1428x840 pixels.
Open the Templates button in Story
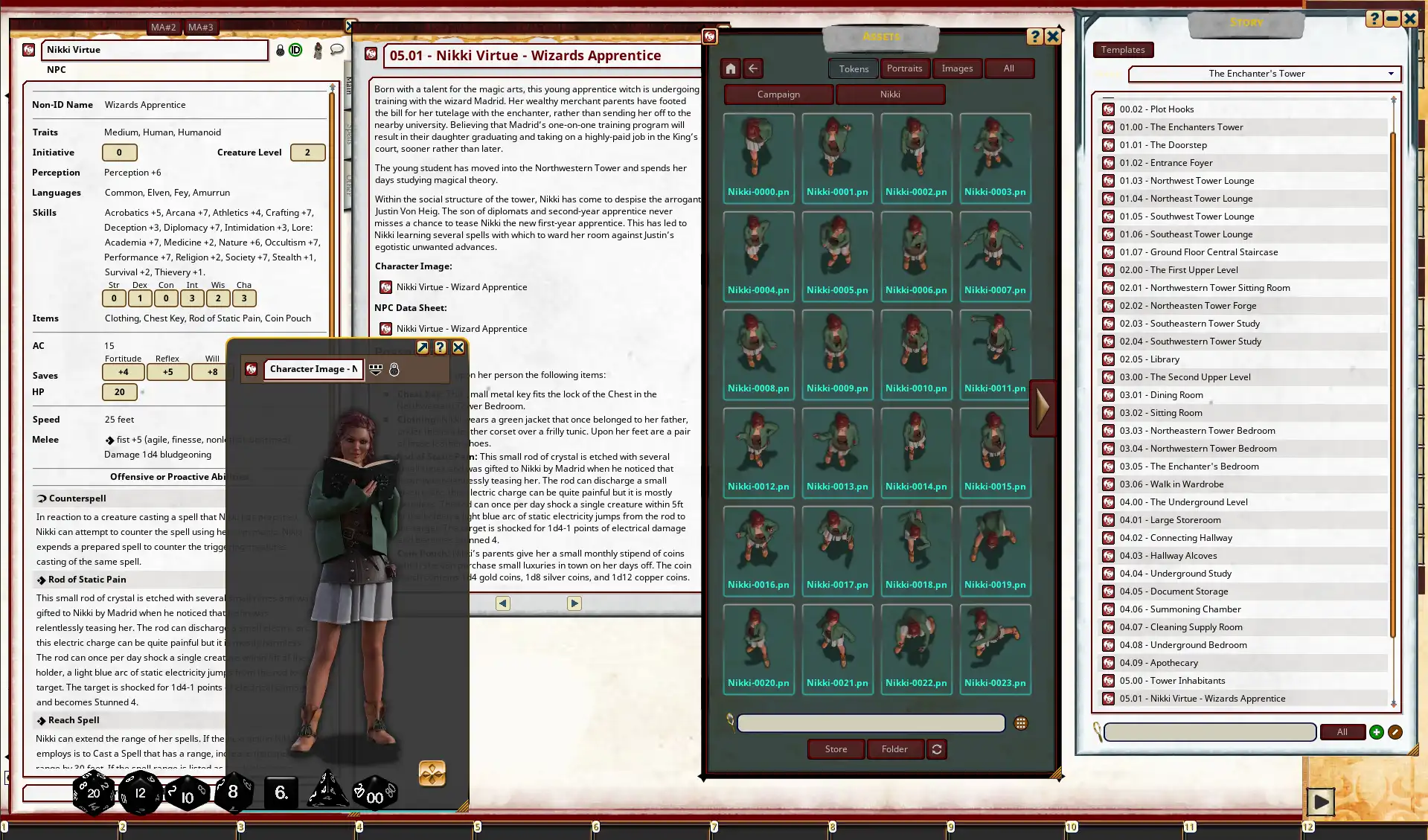1122,50
